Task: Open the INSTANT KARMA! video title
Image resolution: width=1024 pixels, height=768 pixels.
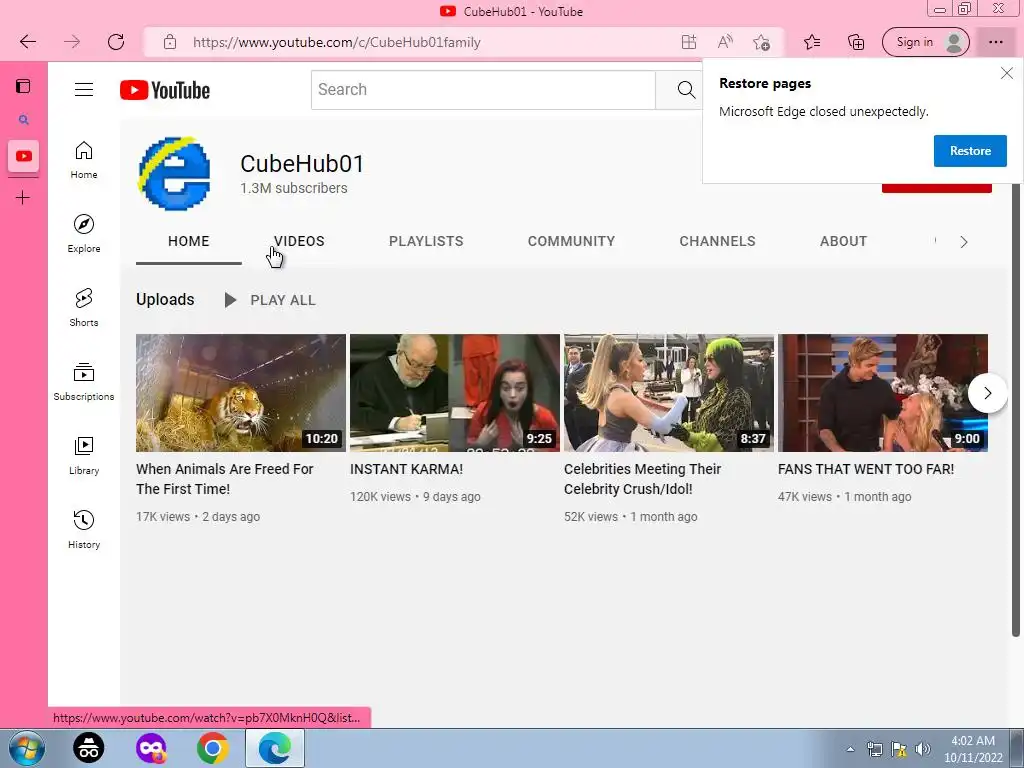Action: [406, 469]
